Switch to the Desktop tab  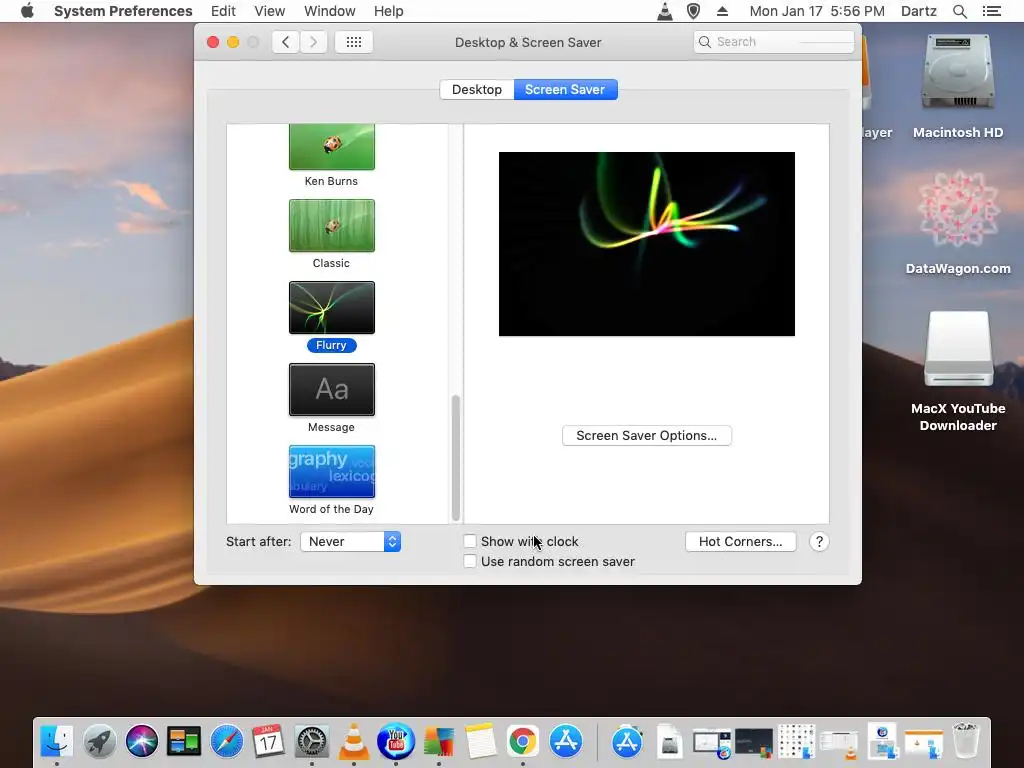pyautogui.click(x=477, y=89)
